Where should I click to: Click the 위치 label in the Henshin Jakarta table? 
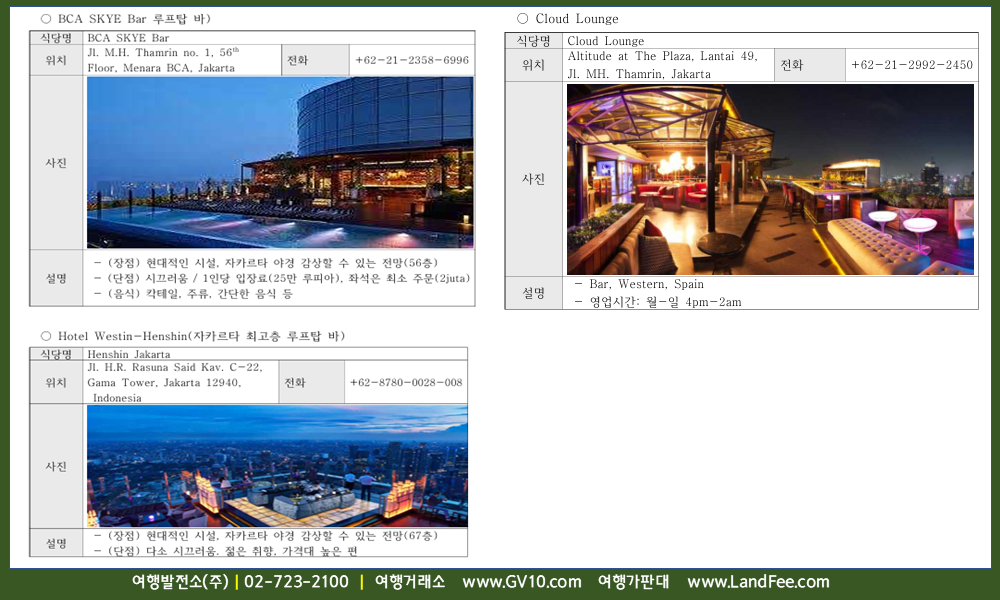coord(56,383)
